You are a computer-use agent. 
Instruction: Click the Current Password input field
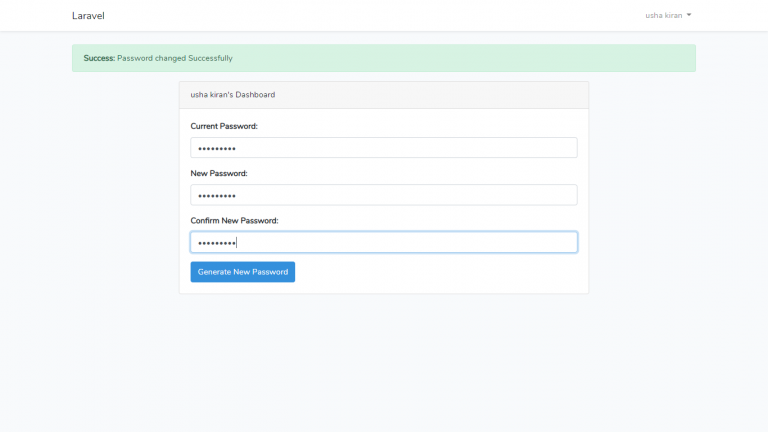pos(384,147)
